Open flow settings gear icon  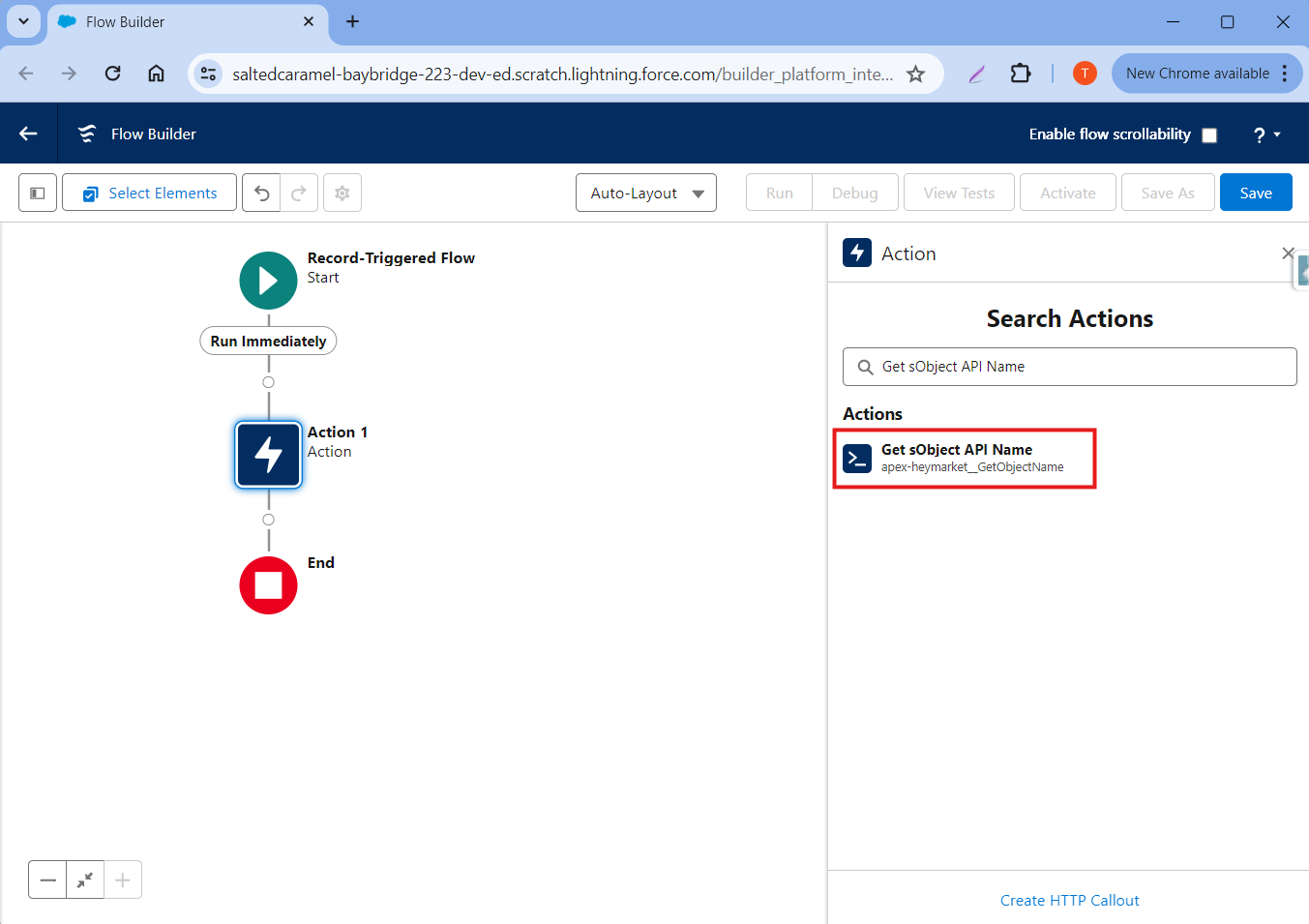point(342,193)
